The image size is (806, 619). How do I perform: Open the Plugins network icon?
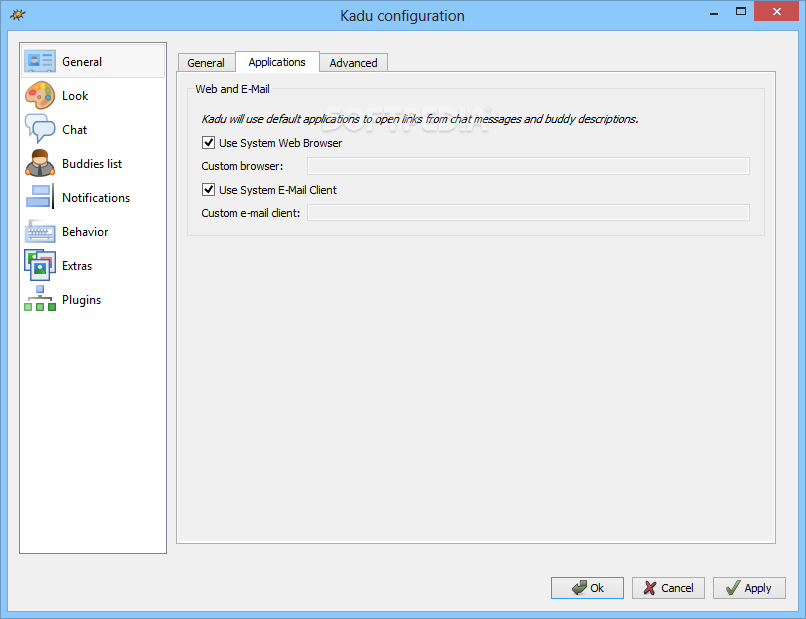40,299
